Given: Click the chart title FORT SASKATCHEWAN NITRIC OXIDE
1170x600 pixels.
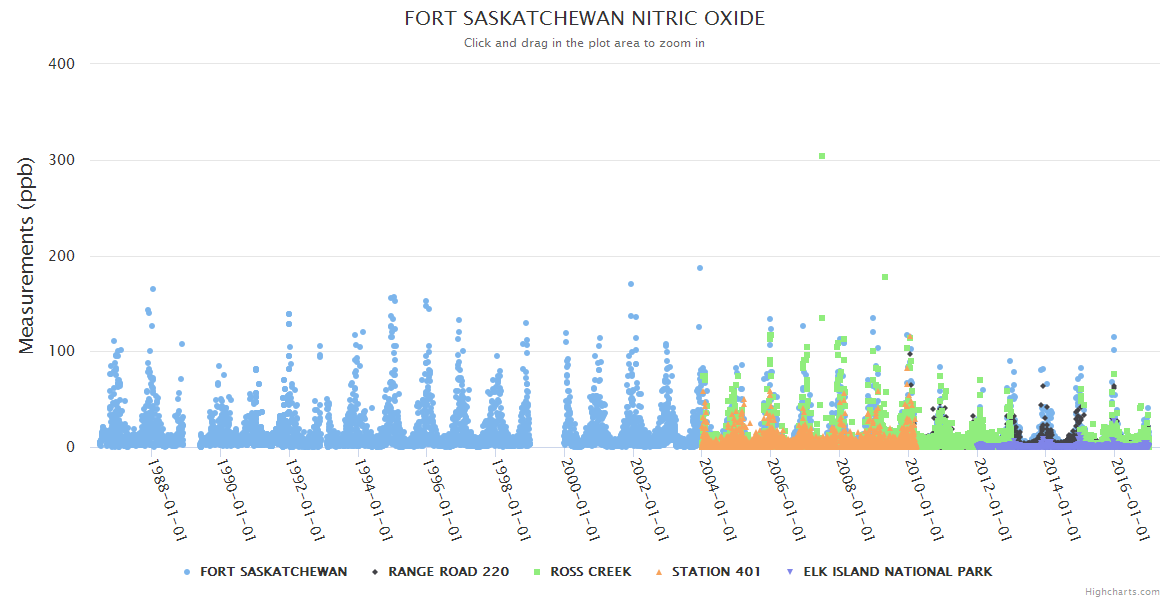Looking at the screenshot, I should (584, 19).
